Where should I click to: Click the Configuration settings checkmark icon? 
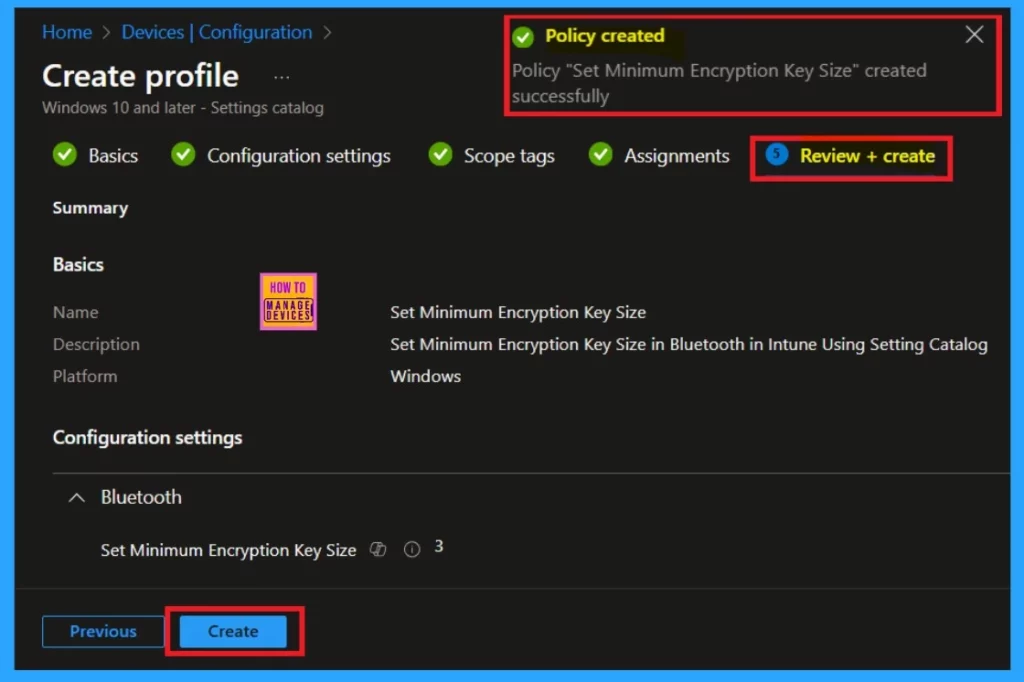pos(183,155)
